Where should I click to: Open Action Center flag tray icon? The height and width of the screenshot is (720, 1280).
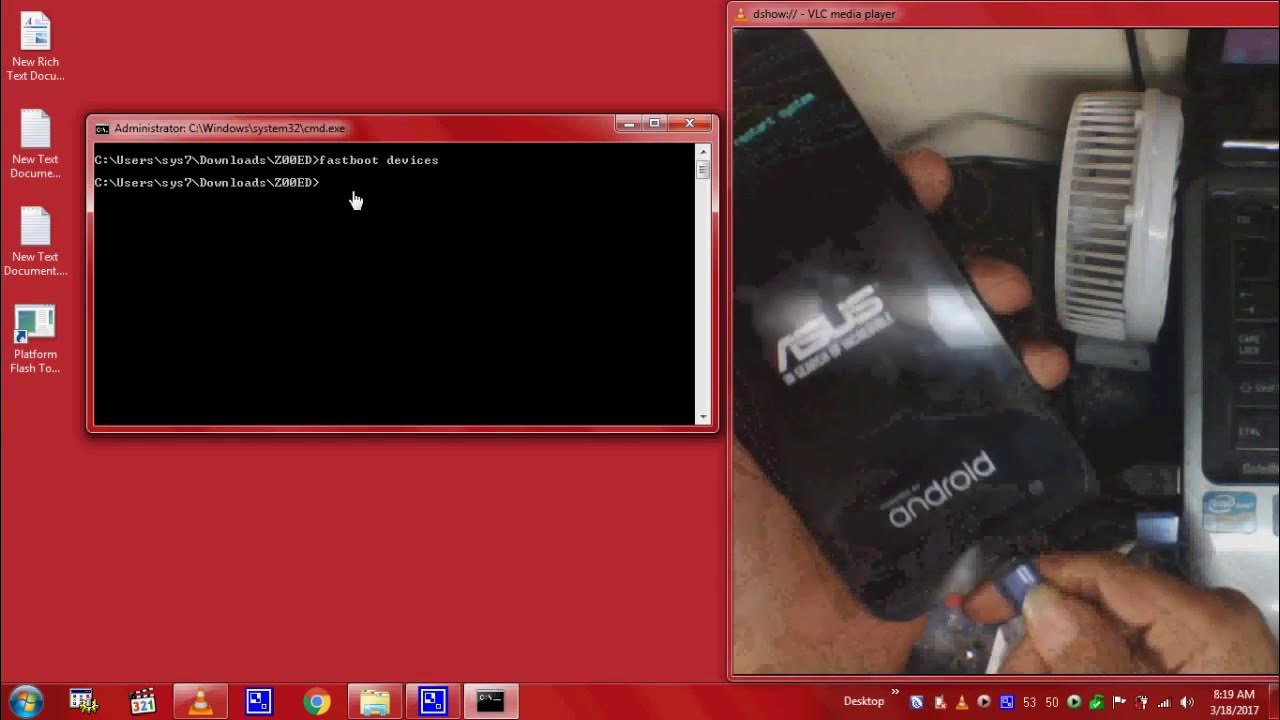pyautogui.click(x=1119, y=702)
